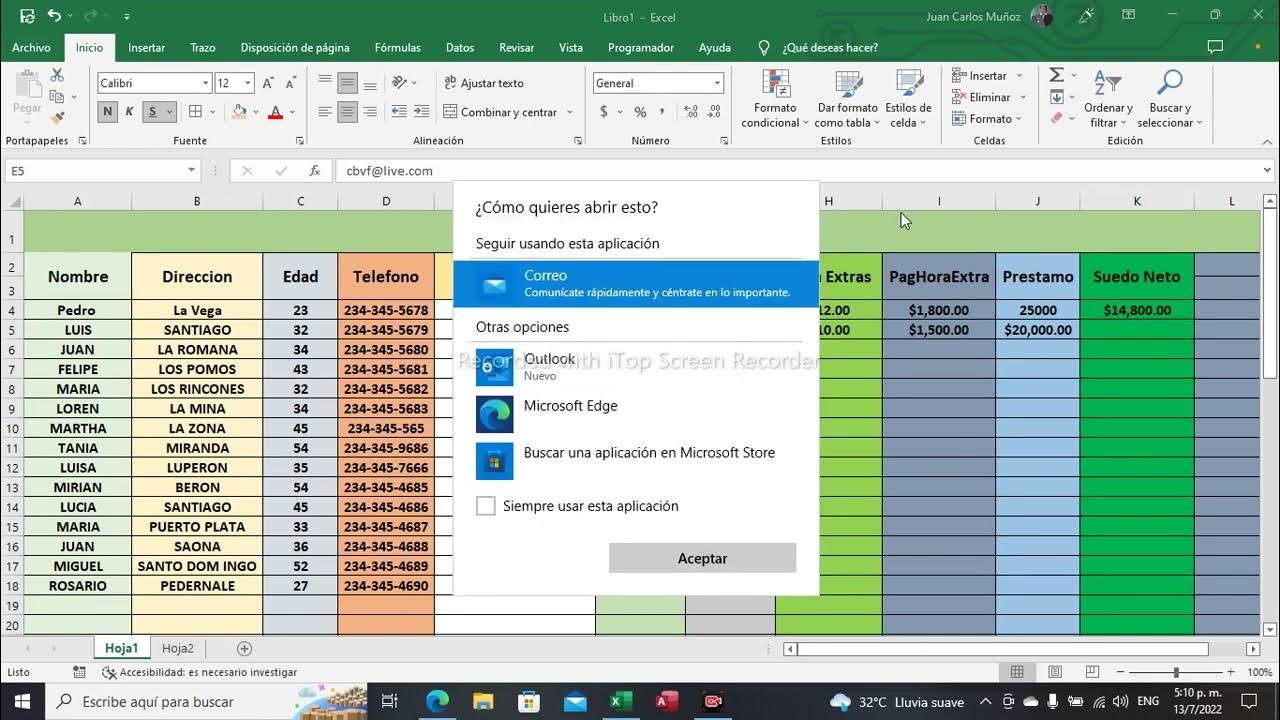Open Ordenar y filtrar
1280x720 pixels.
pyautogui.click(x=1108, y=99)
